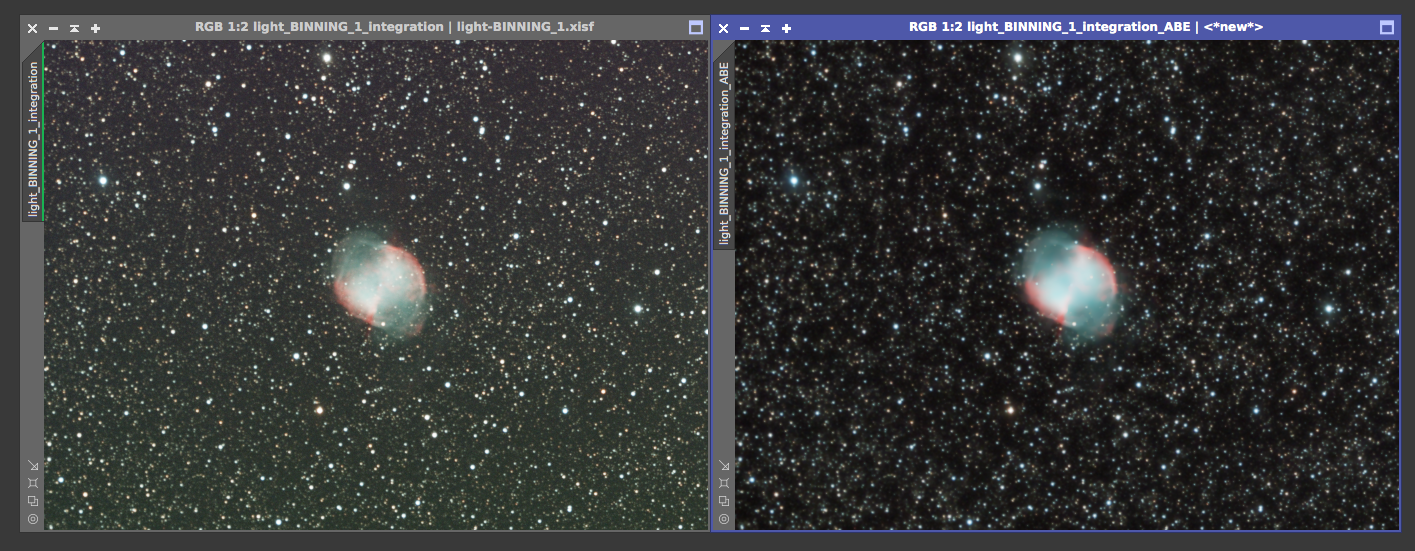The width and height of the screenshot is (1415, 551).
Task: Maximize the integration_ABE window with plus button
Action: [x=787, y=28]
